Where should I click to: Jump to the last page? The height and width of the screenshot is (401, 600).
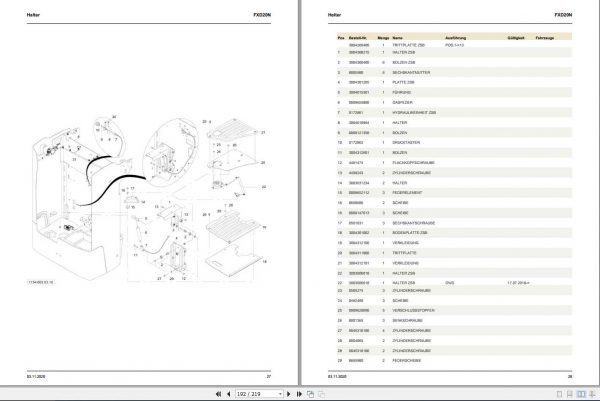point(299,394)
